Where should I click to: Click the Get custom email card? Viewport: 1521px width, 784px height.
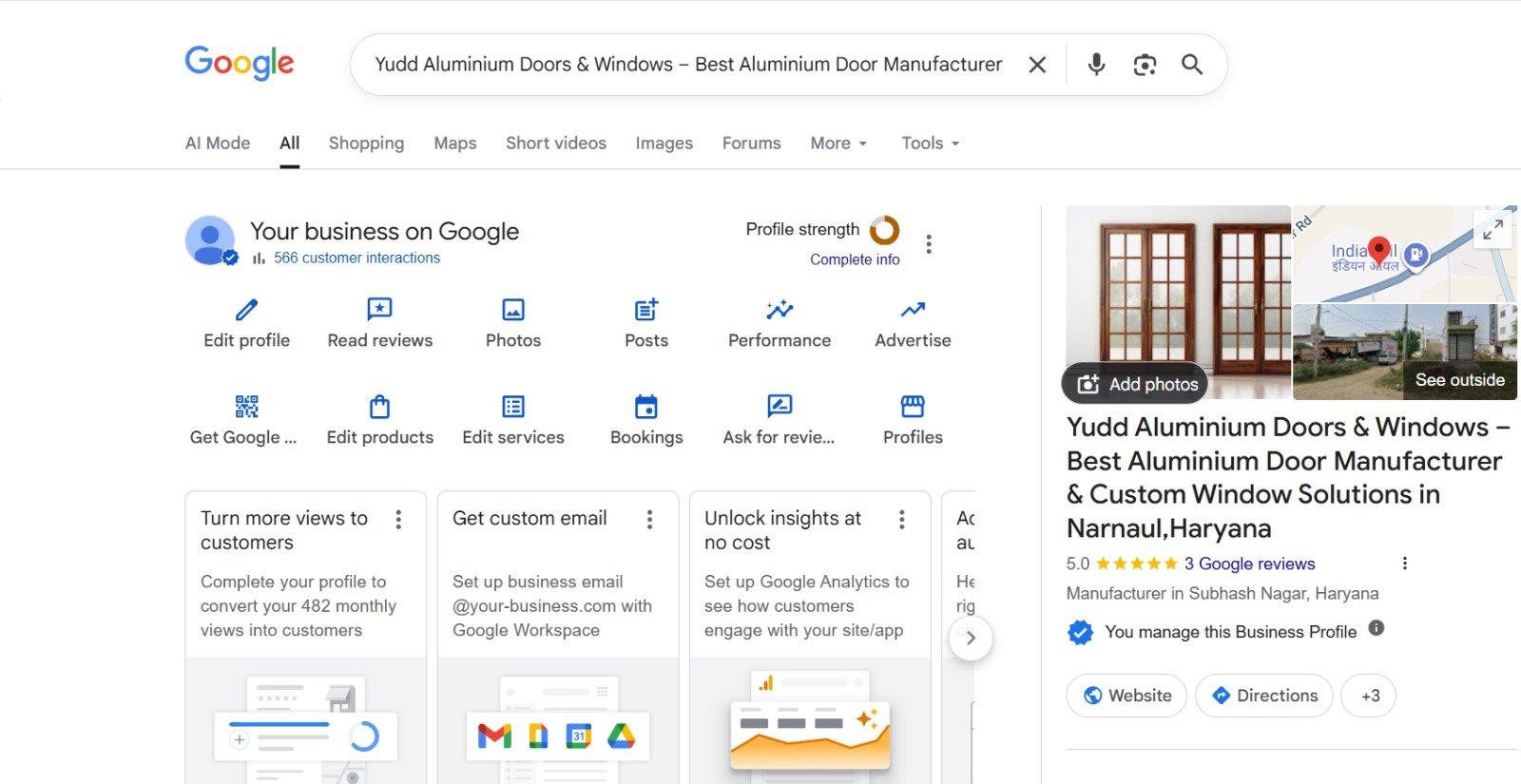click(x=558, y=638)
